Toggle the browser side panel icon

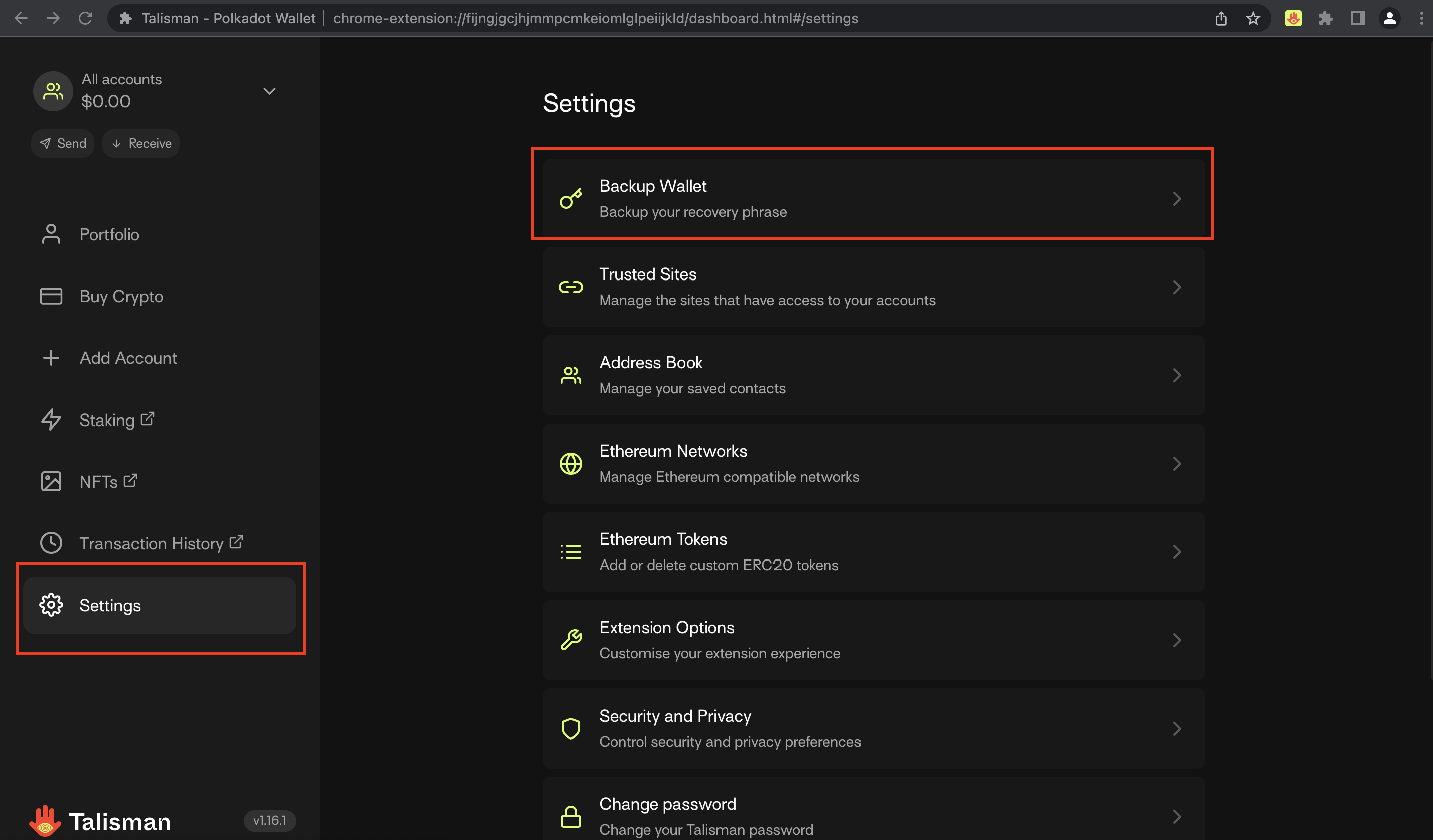(1357, 18)
